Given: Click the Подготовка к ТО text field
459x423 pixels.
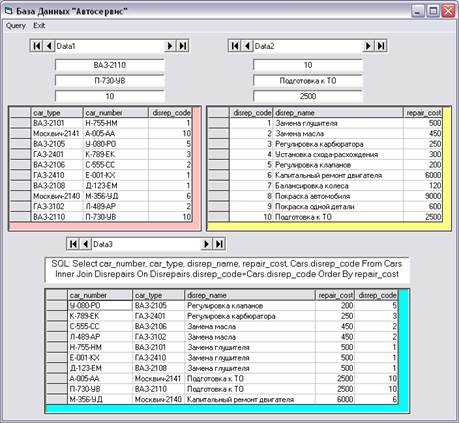Looking at the screenshot, I should [308, 81].
